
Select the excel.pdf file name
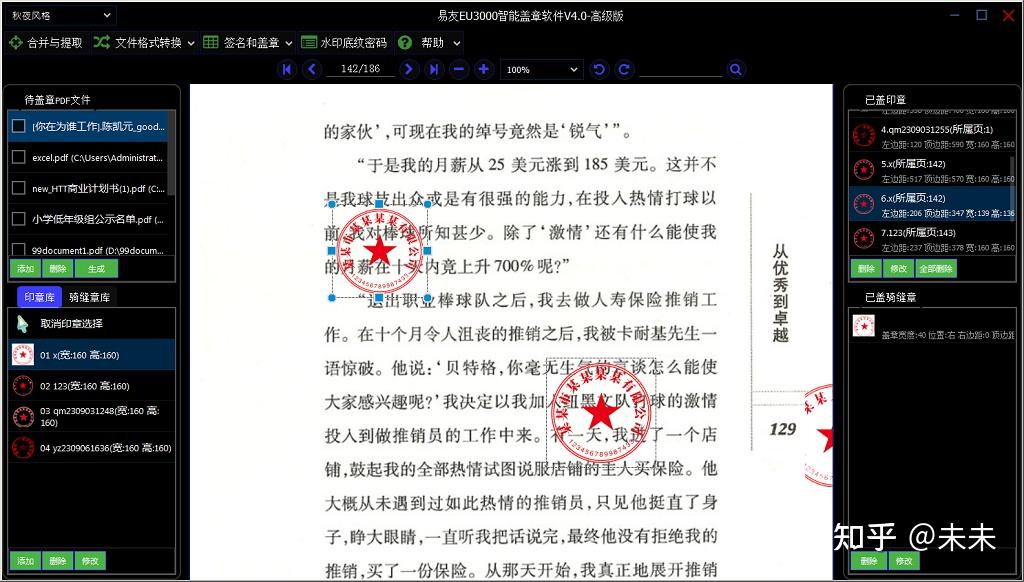[97, 157]
